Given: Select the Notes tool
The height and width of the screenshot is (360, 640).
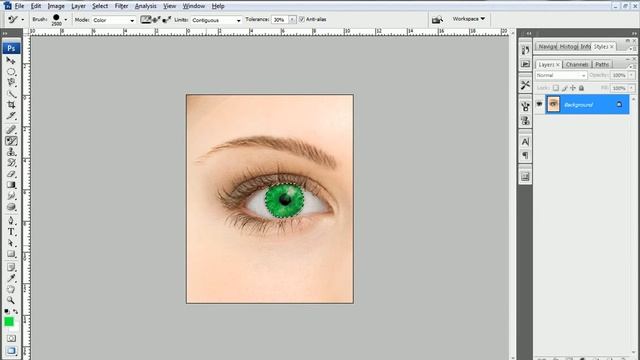Looking at the screenshot, I should click(x=11, y=267).
